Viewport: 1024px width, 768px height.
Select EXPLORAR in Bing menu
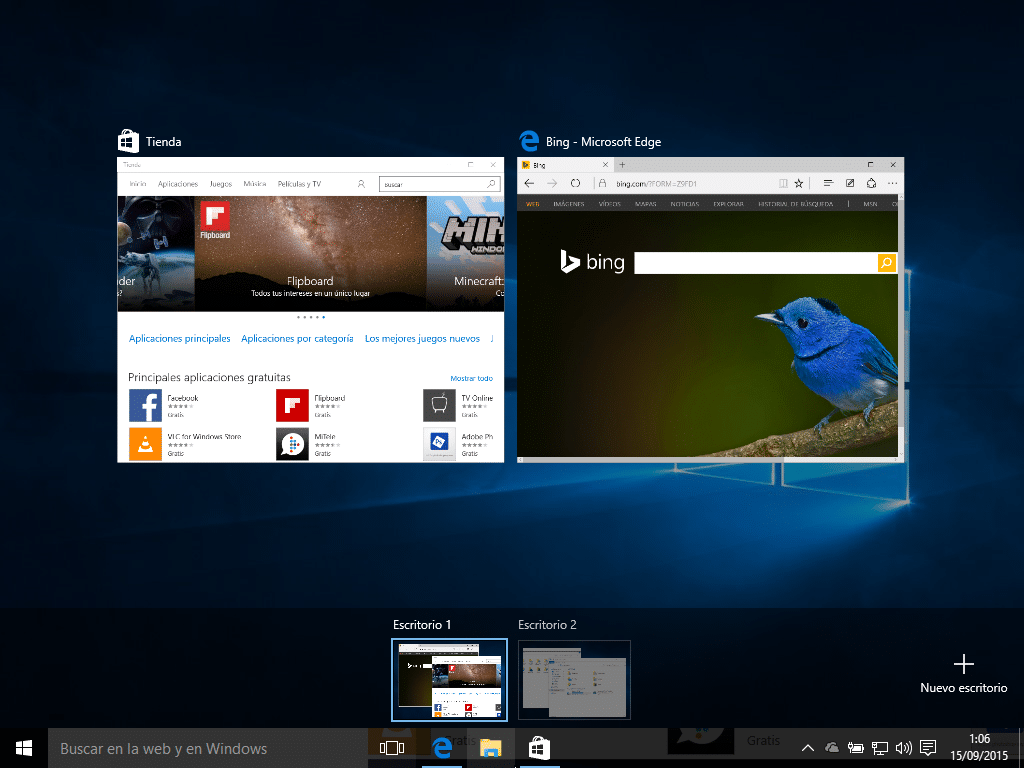(728, 204)
